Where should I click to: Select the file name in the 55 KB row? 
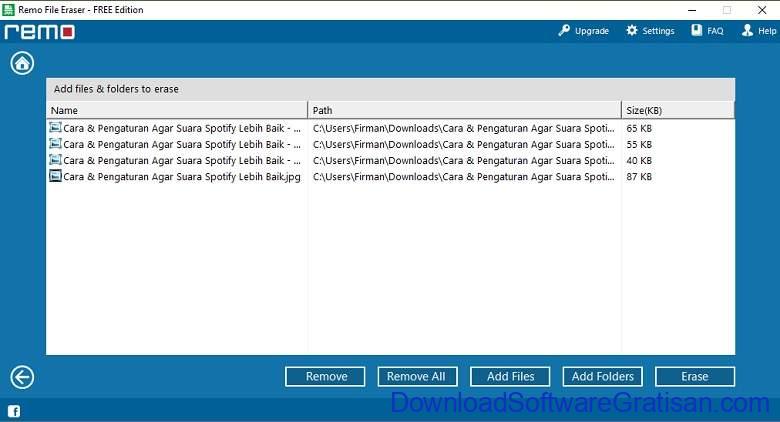click(x=182, y=144)
